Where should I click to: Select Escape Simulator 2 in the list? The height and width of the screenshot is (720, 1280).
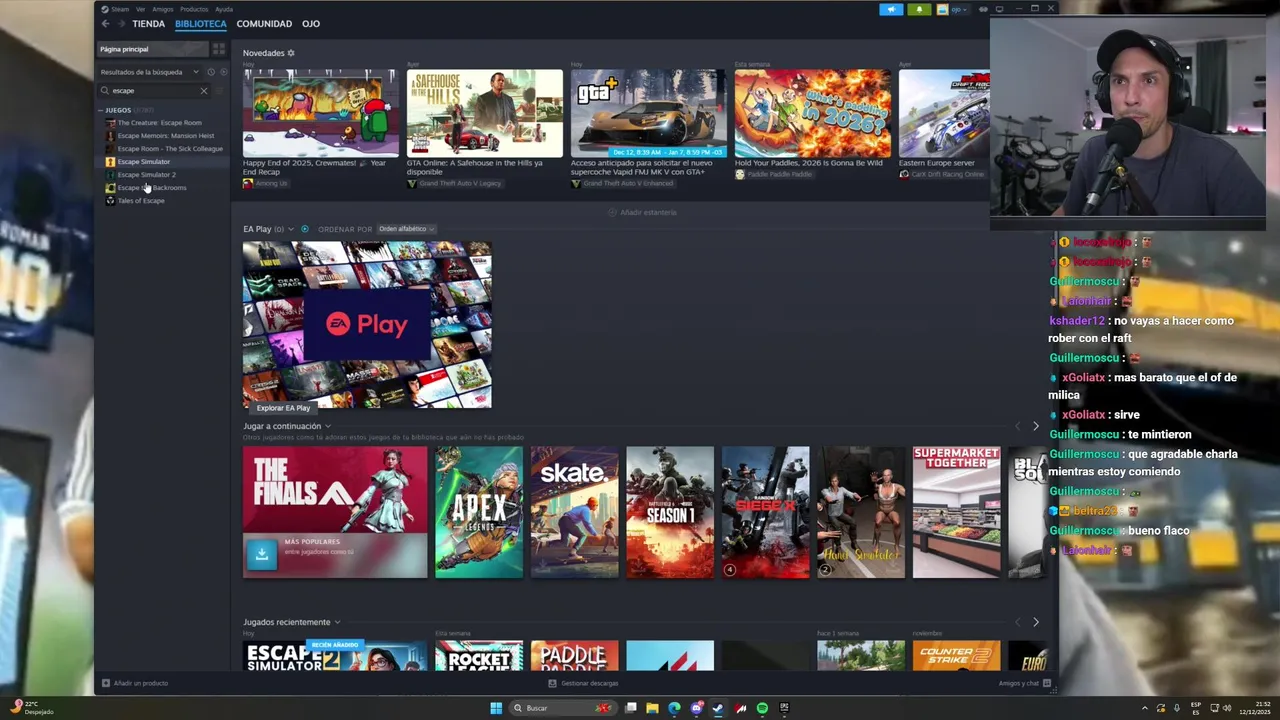146,175
